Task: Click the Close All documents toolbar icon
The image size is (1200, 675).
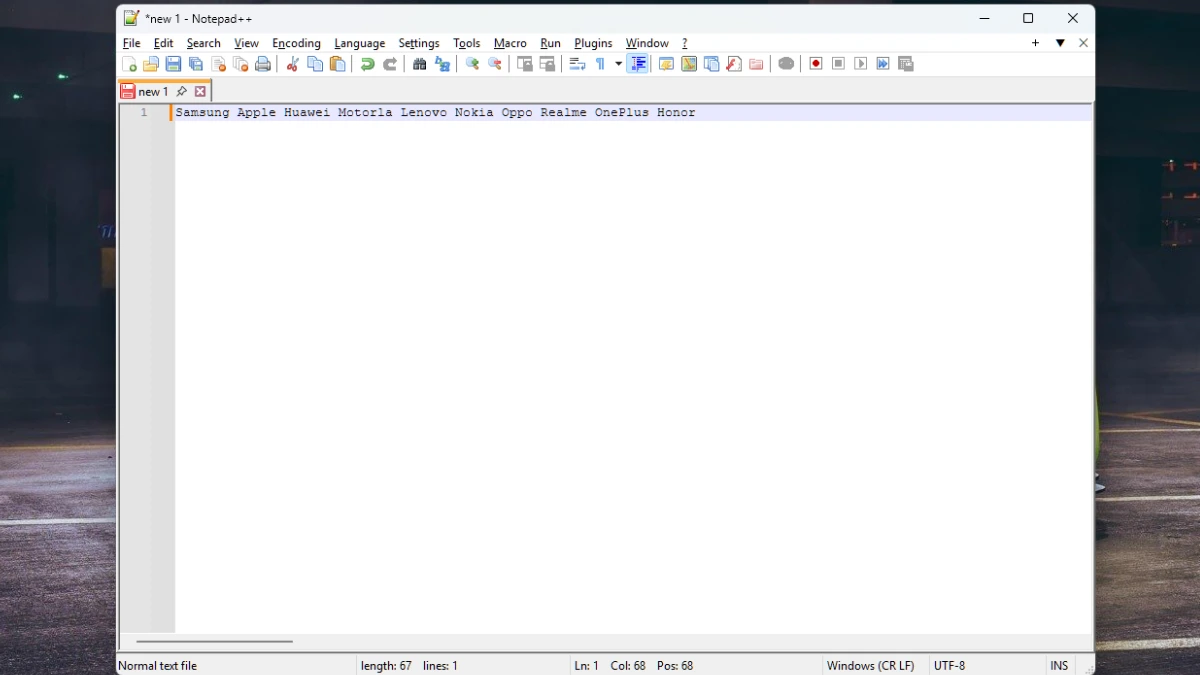Action: (240, 64)
